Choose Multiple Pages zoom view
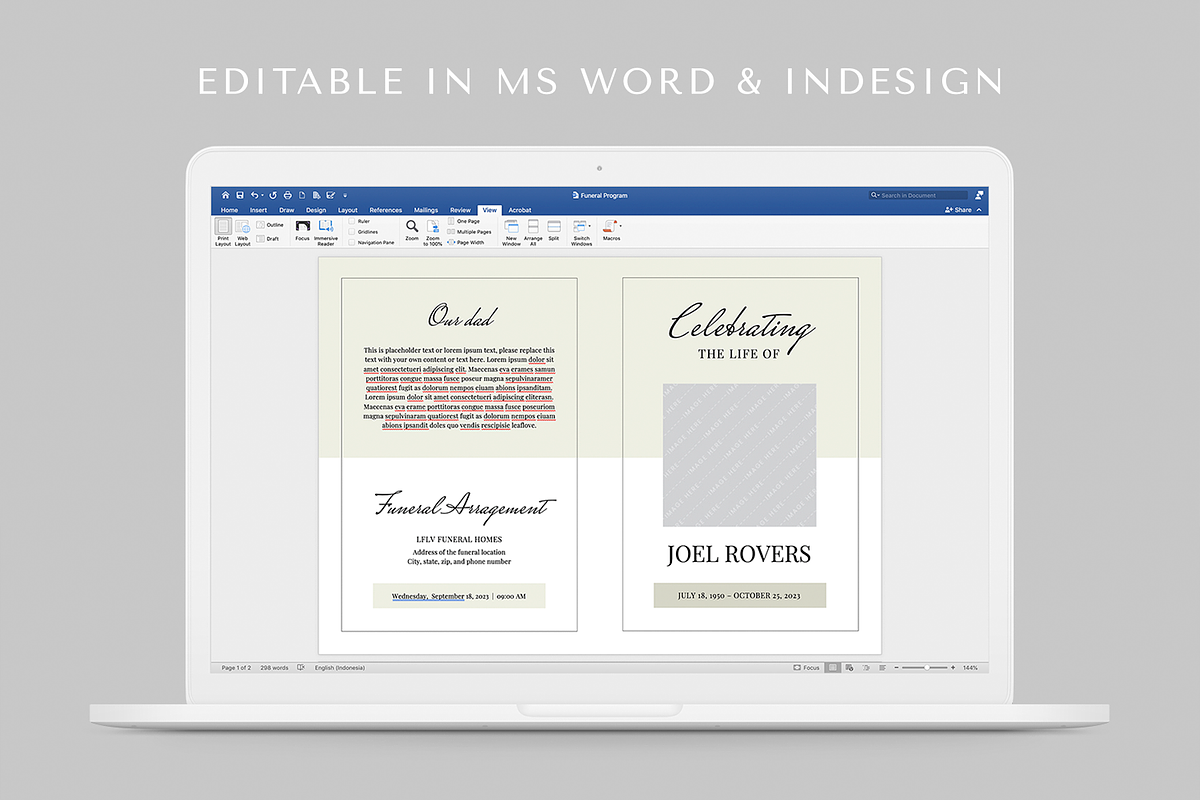 469,231
